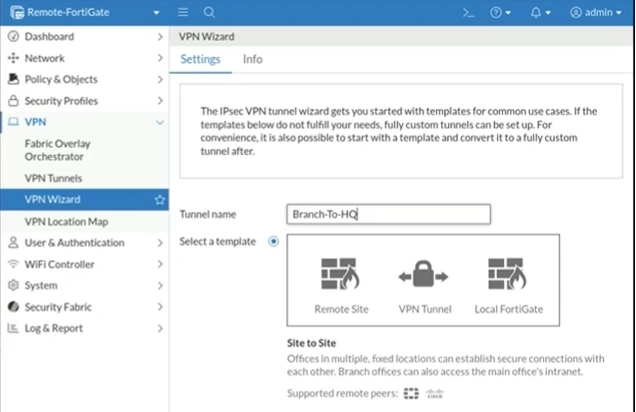Click the Dashboard menu label
The height and width of the screenshot is (412, 636).
tap(49, 36)
